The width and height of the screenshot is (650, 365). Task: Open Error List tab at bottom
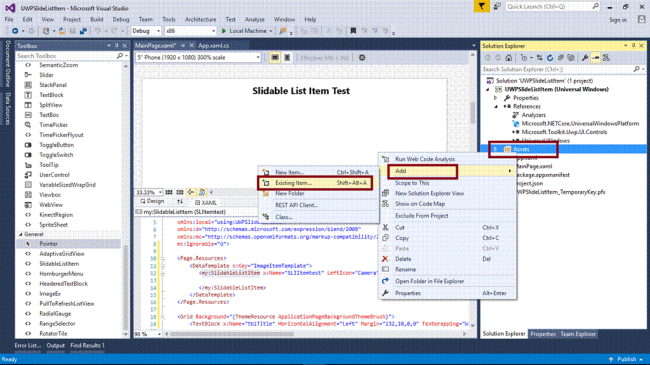[x=28, y=346]
